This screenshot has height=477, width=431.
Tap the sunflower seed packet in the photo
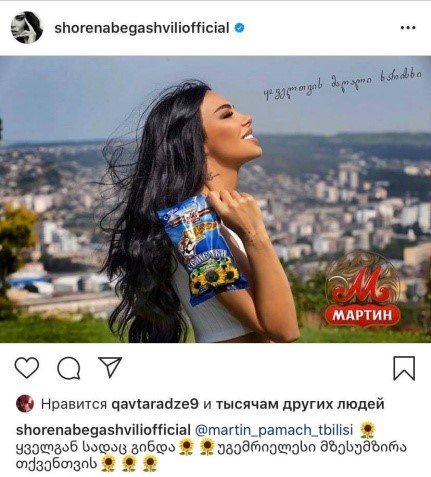pos(203,250)
